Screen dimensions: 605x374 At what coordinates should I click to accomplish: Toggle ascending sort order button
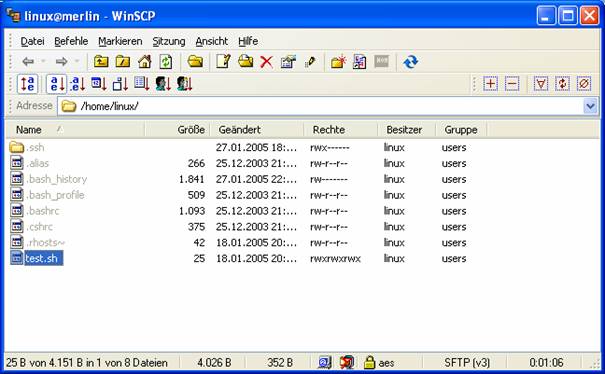27,84
